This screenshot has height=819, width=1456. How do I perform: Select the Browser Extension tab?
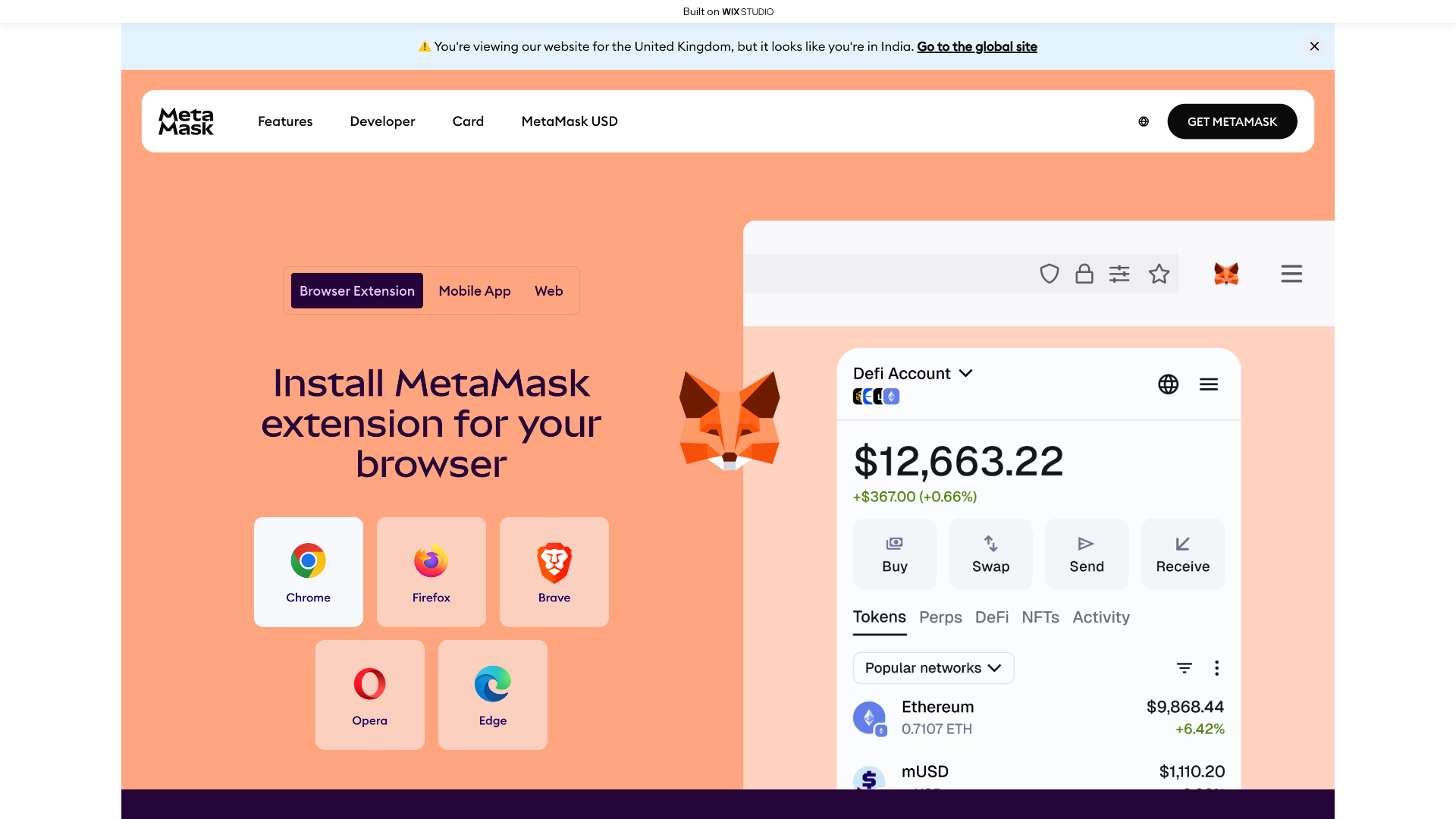pos(357,290)
